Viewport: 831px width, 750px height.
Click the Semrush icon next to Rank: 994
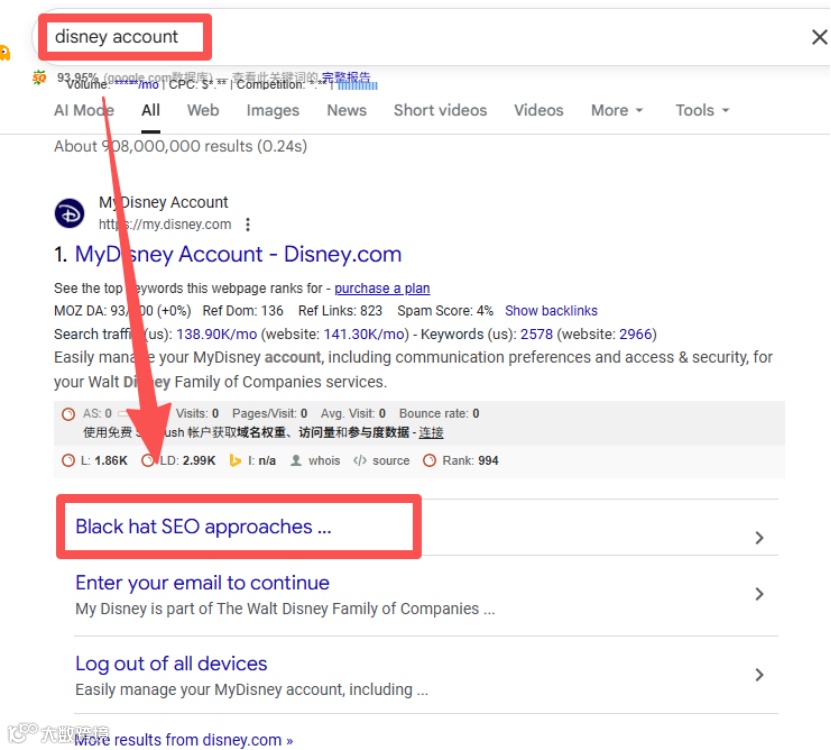click(x=430, y=461)
